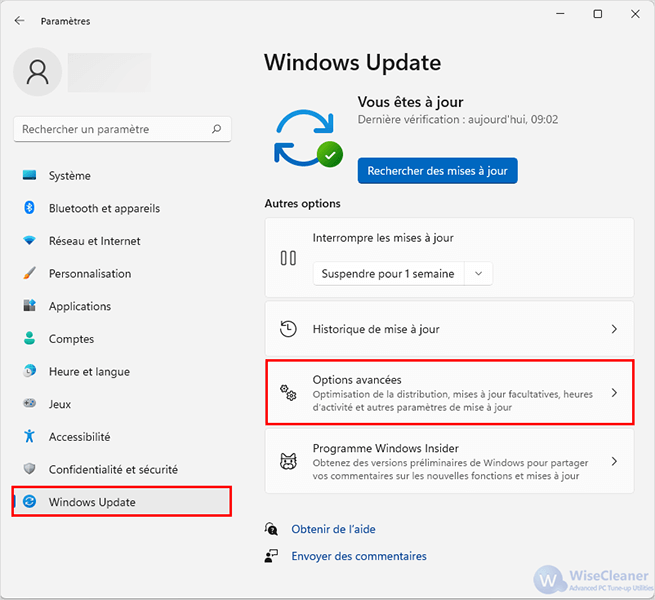
Task: Expand Programme Windows Insider chevron
Action: pos(614,461)
